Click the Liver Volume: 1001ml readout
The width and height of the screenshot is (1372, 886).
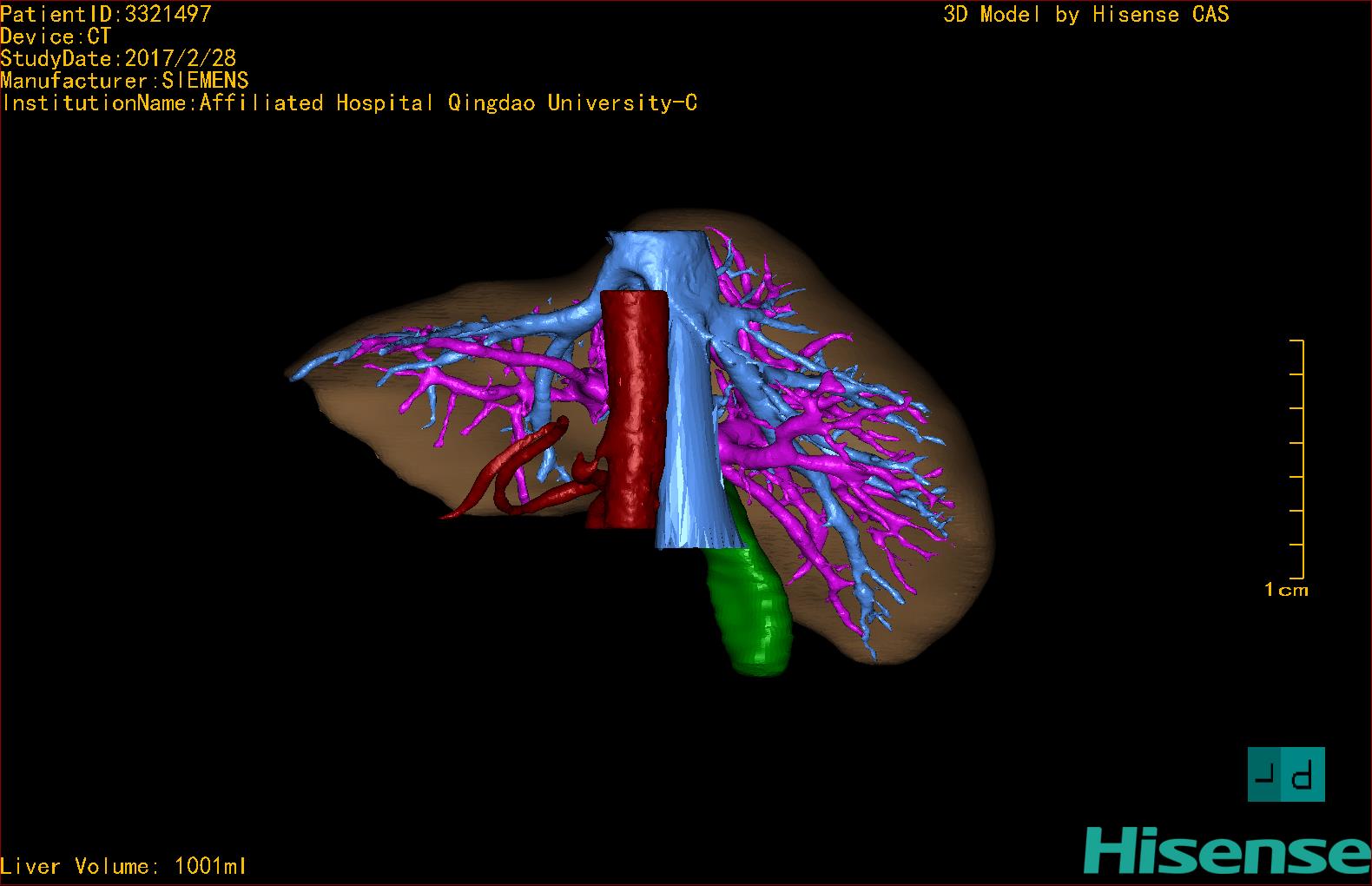(123, 866)
